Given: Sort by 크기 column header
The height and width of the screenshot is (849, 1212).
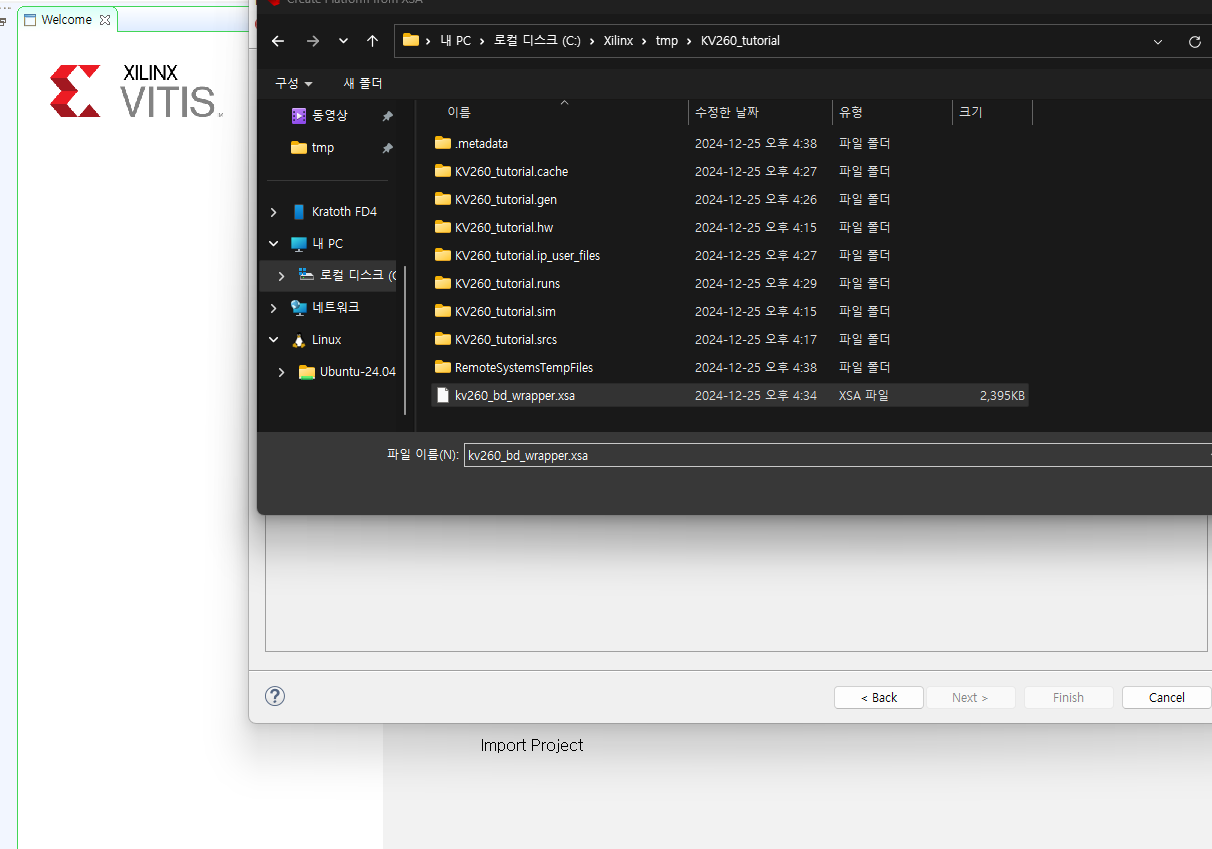Looking at the screenshot, I should click(x=970, y=112).
